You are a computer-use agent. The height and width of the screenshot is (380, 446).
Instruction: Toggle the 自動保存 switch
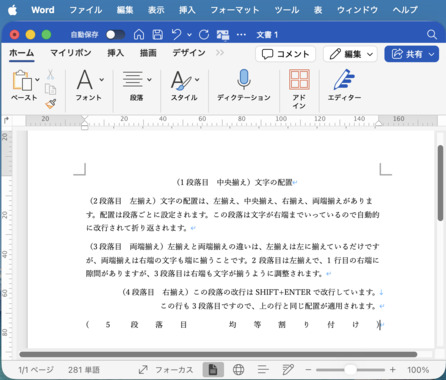tap(115, 34)
